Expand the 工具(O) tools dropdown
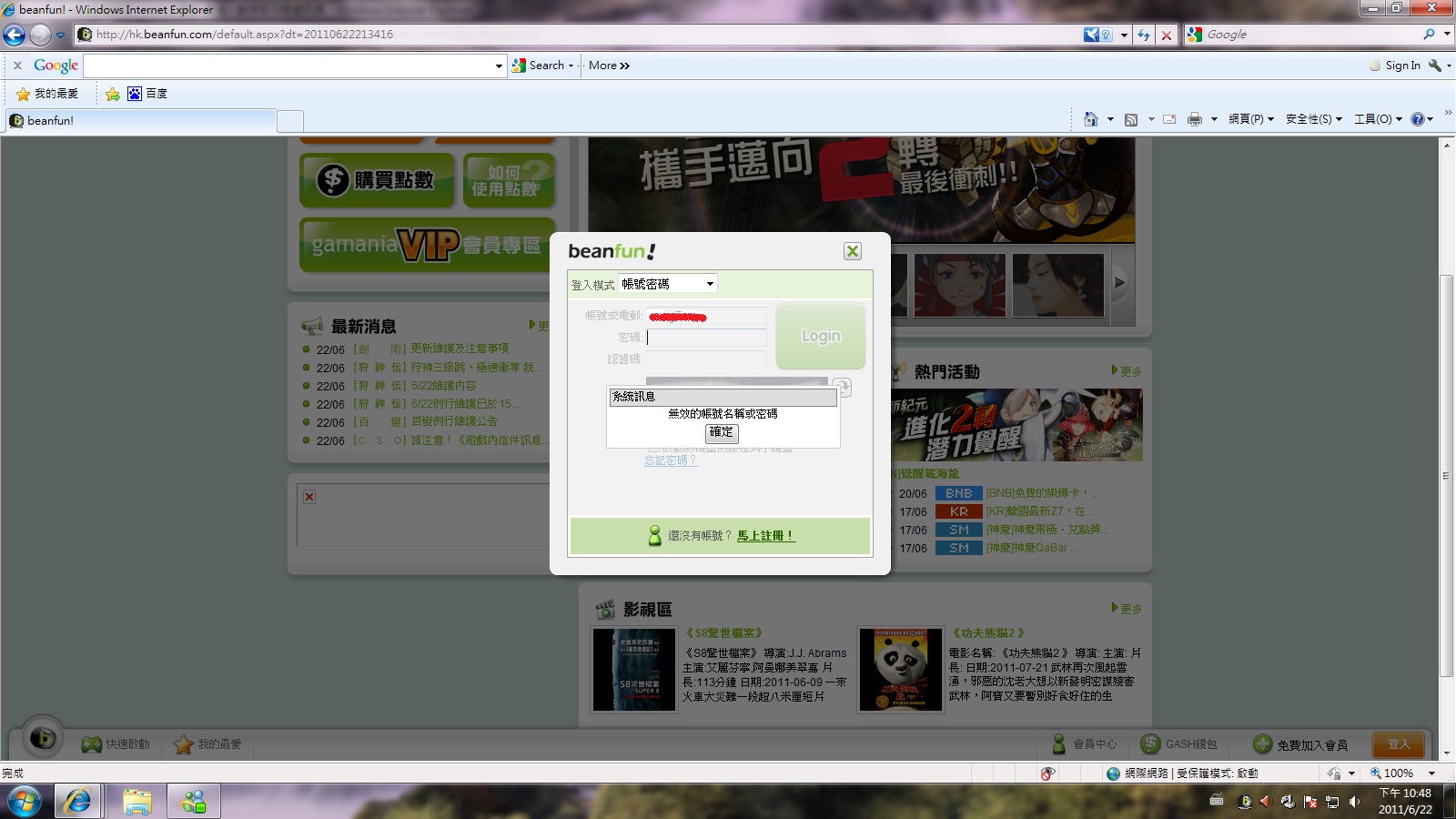The height and width of the screenshot is (819, 1456). click(x=1378, y=119)
